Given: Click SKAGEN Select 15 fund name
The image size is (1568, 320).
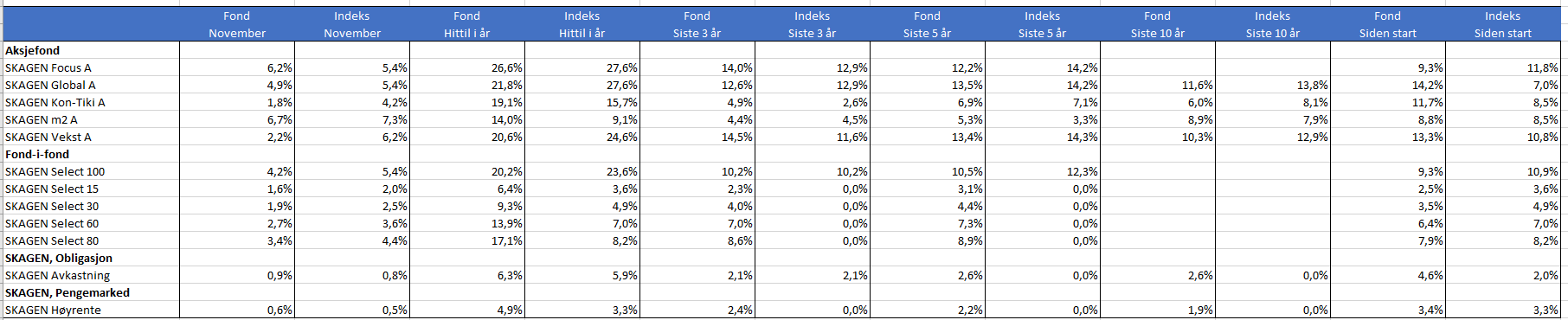Looking at the screenshot, I should click(52, 189).
